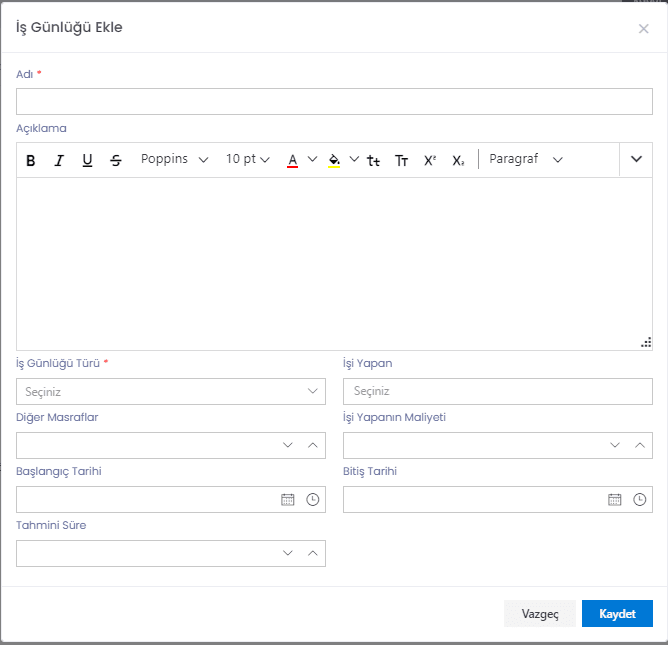This screenshot has width=668, height=645.
Task: Open time picker for Başlangıç Tarihi
Action: point(313,499)
